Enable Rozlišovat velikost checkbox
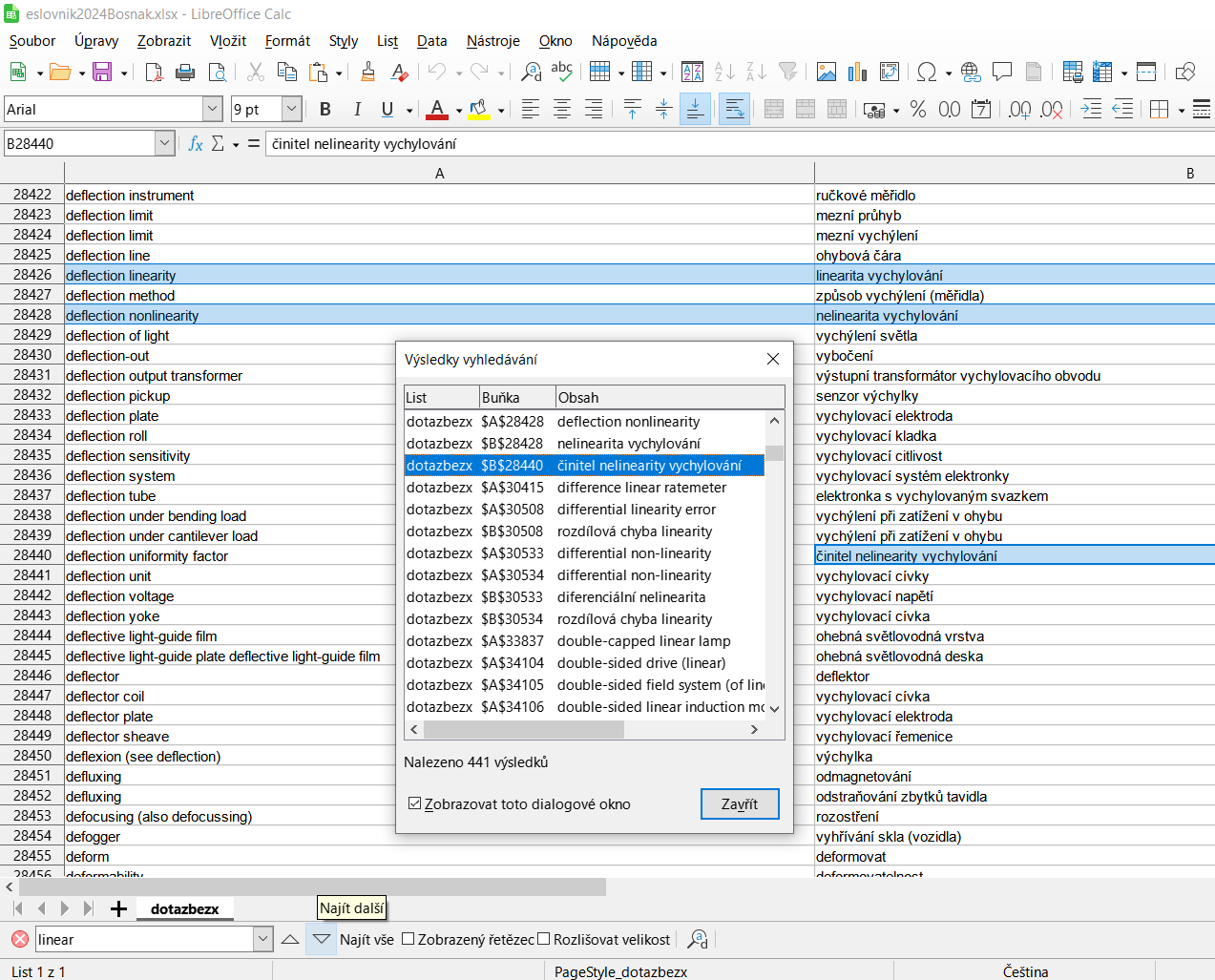Viewport: 1215px width, 980px height. pos(544,939)
